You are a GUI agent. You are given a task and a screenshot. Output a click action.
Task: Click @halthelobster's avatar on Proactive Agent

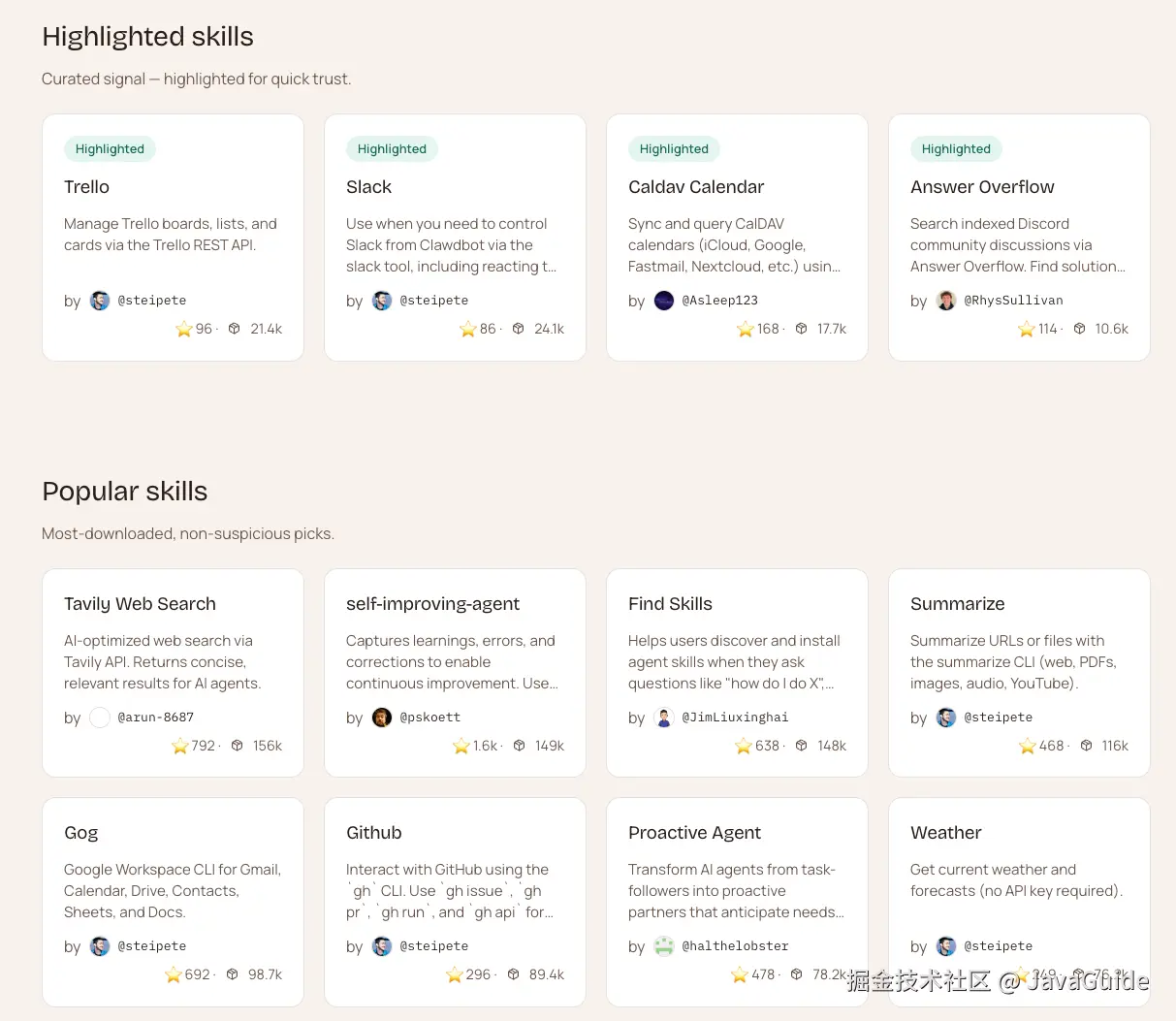click(664, 946)
